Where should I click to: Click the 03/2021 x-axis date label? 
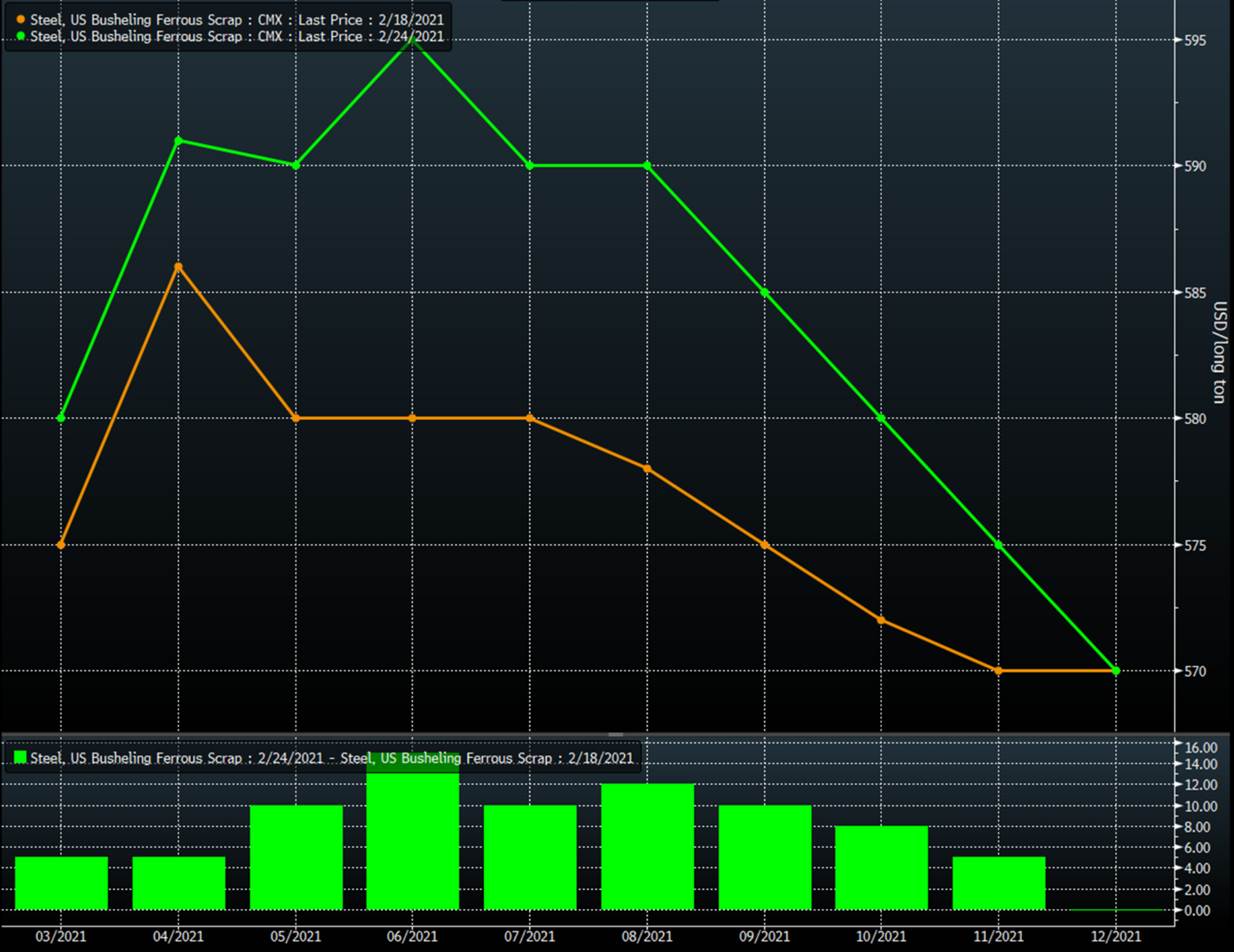pyautogui.click(x=61, y=936)
